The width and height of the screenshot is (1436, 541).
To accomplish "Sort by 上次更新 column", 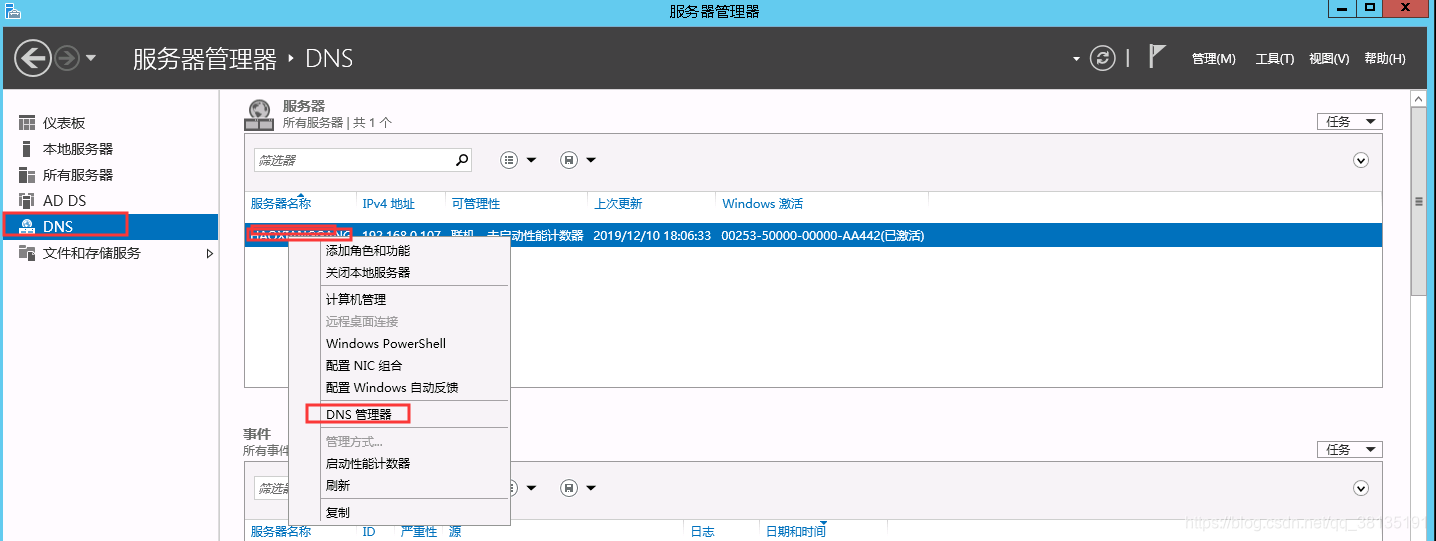I will coord(618,204).
